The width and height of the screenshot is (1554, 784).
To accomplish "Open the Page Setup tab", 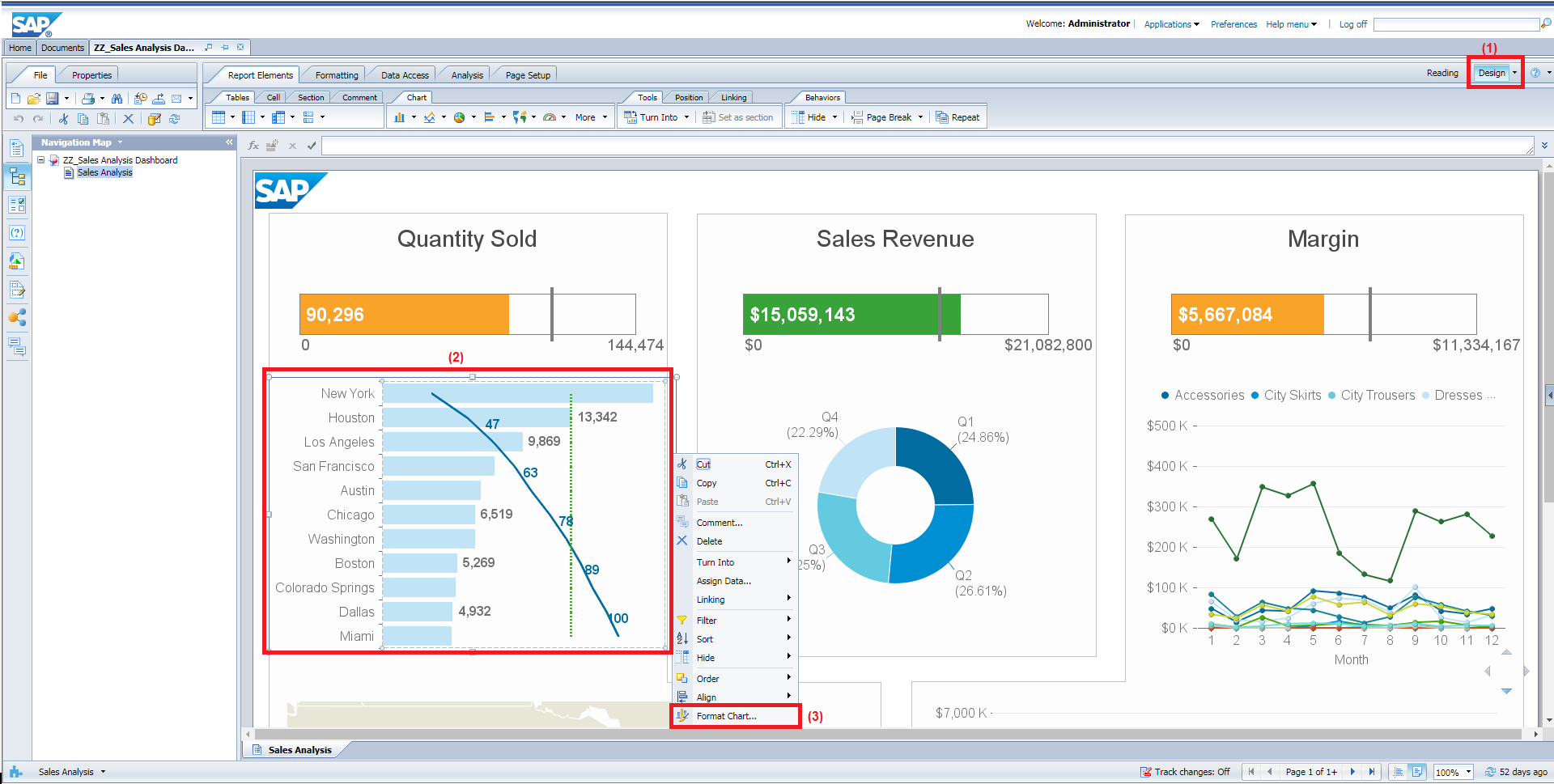I will pyautogui.click(x=528, y=75).
